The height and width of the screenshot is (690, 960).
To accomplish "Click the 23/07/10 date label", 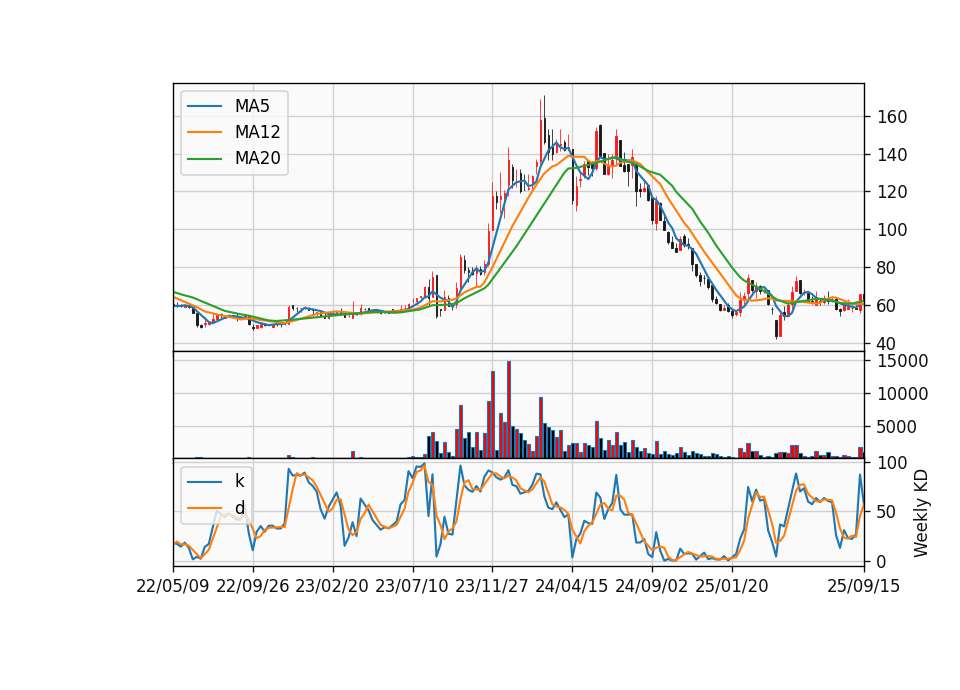I will pos(412,586).
